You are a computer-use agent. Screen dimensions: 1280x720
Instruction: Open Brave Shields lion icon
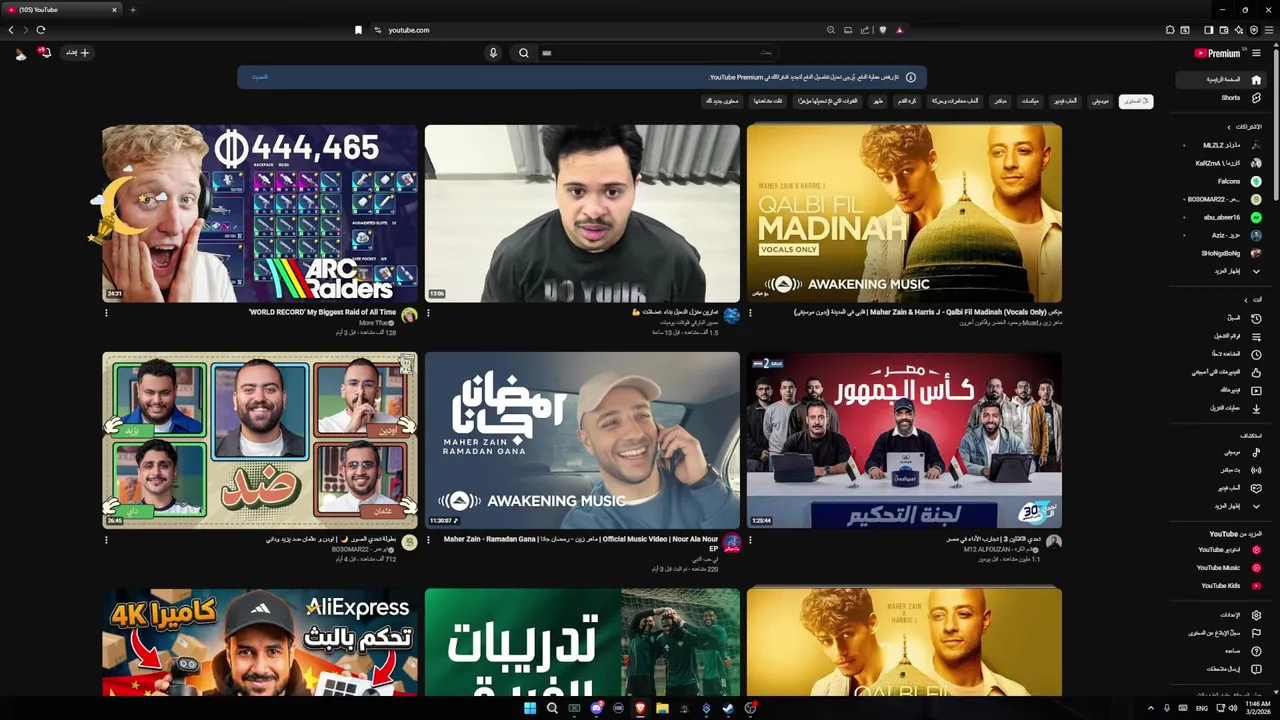(882, 30)
